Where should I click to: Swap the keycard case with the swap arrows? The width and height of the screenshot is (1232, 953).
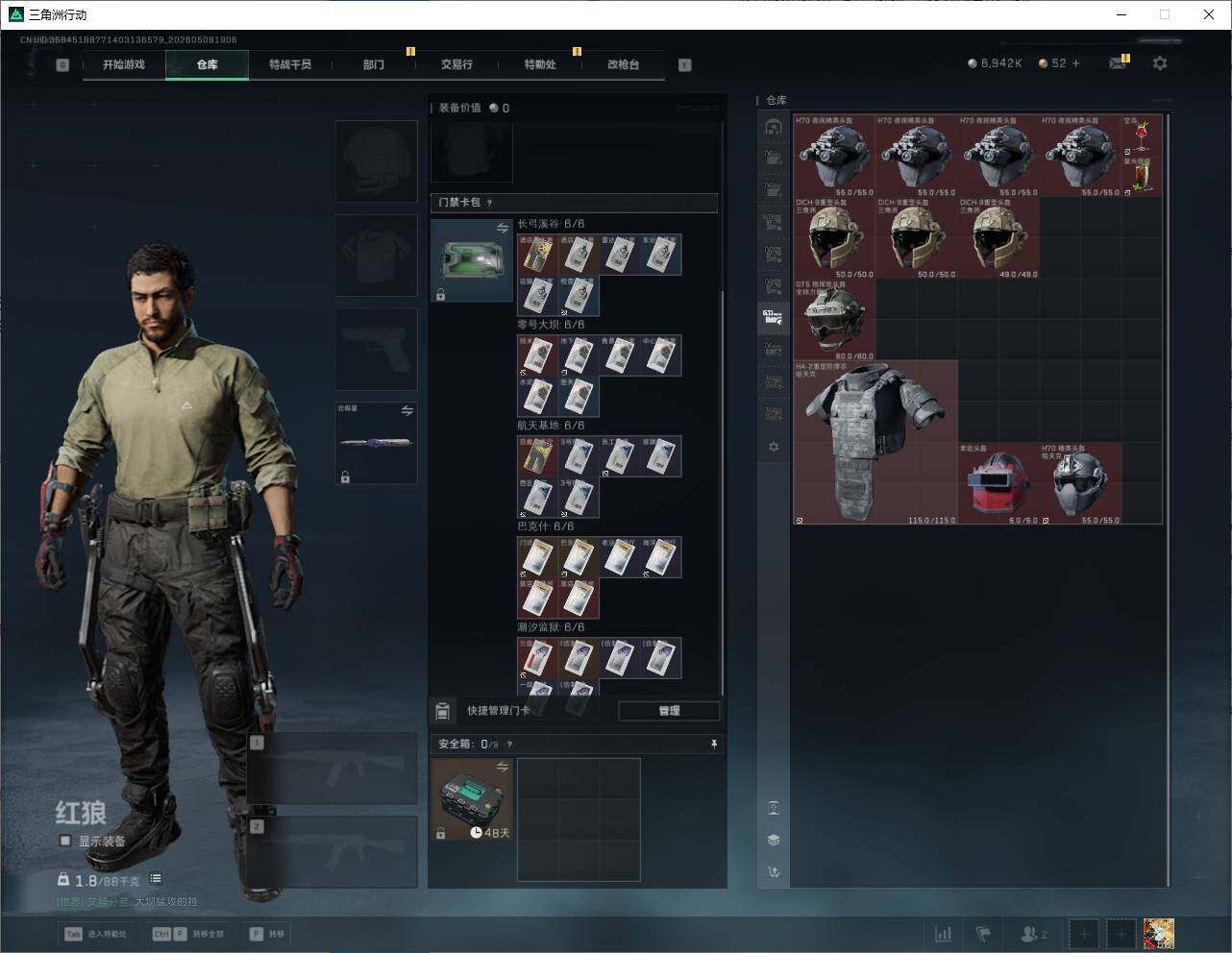click(502, 229)
